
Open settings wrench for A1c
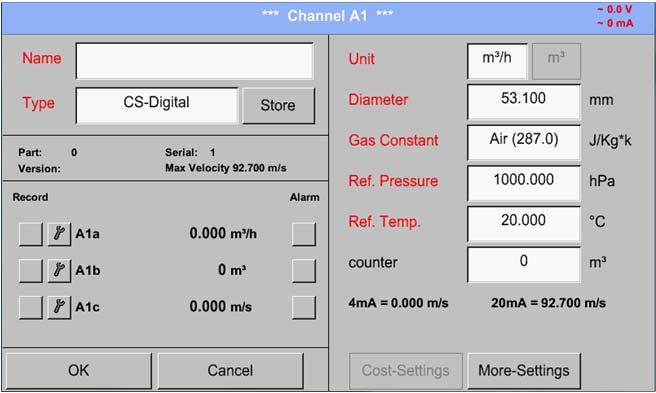(59, 307)
